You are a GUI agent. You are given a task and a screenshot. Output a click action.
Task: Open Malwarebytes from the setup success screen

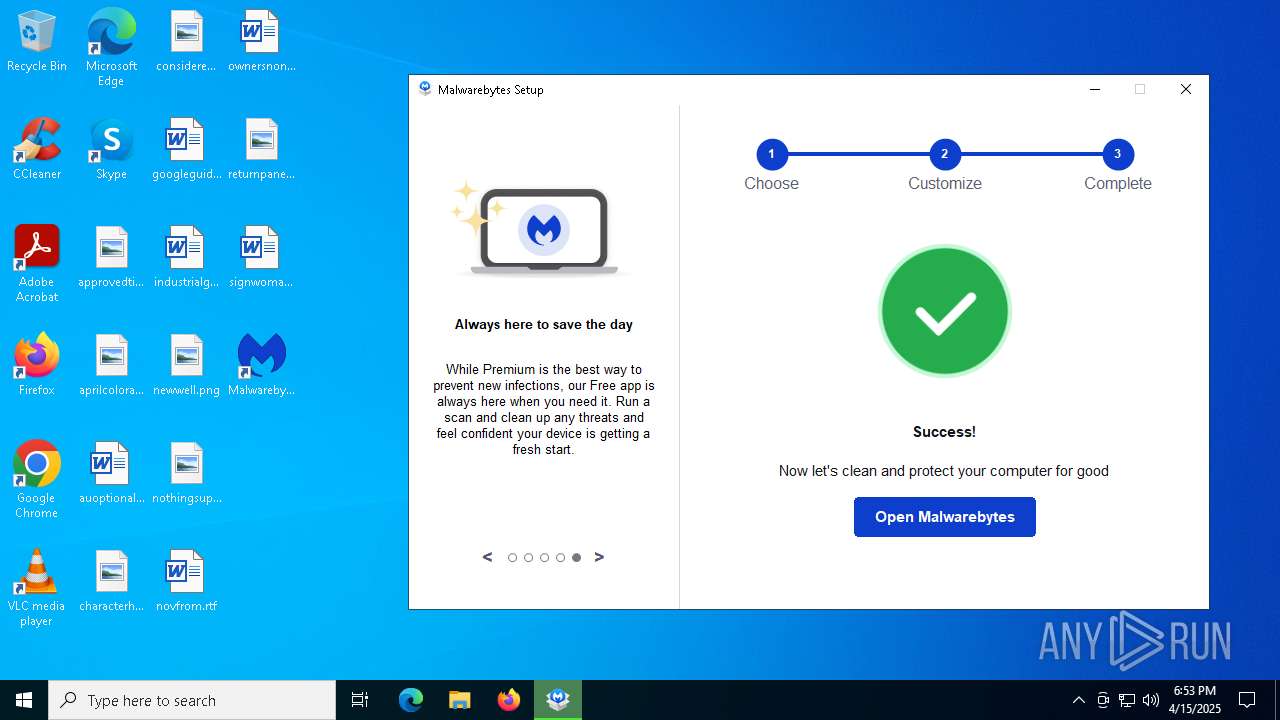click(x=944, y=517)
